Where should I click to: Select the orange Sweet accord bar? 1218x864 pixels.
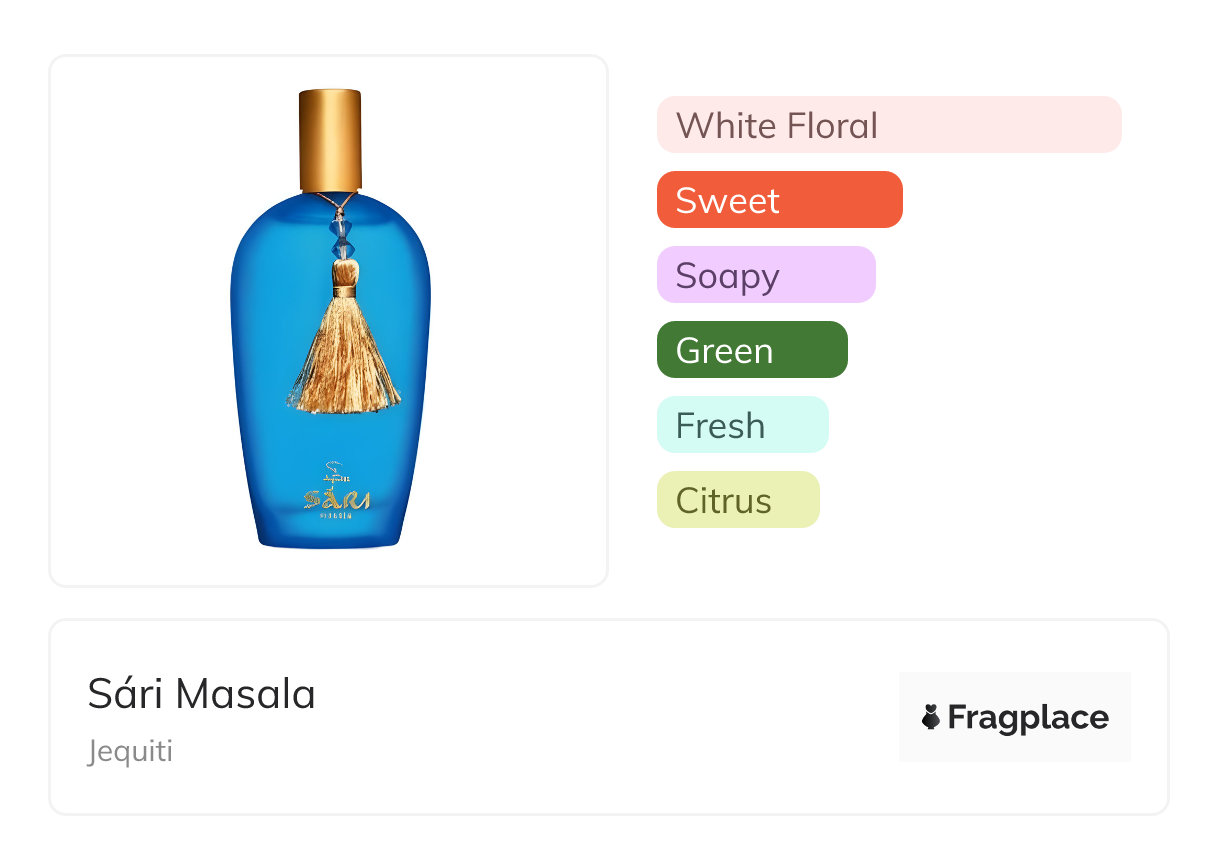point(780,200)
